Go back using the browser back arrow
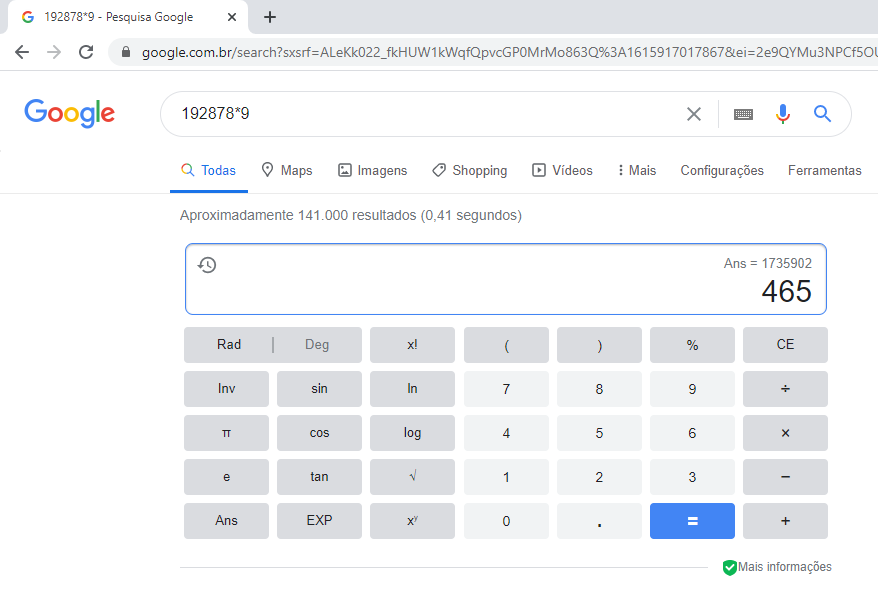 click(22, 52)
